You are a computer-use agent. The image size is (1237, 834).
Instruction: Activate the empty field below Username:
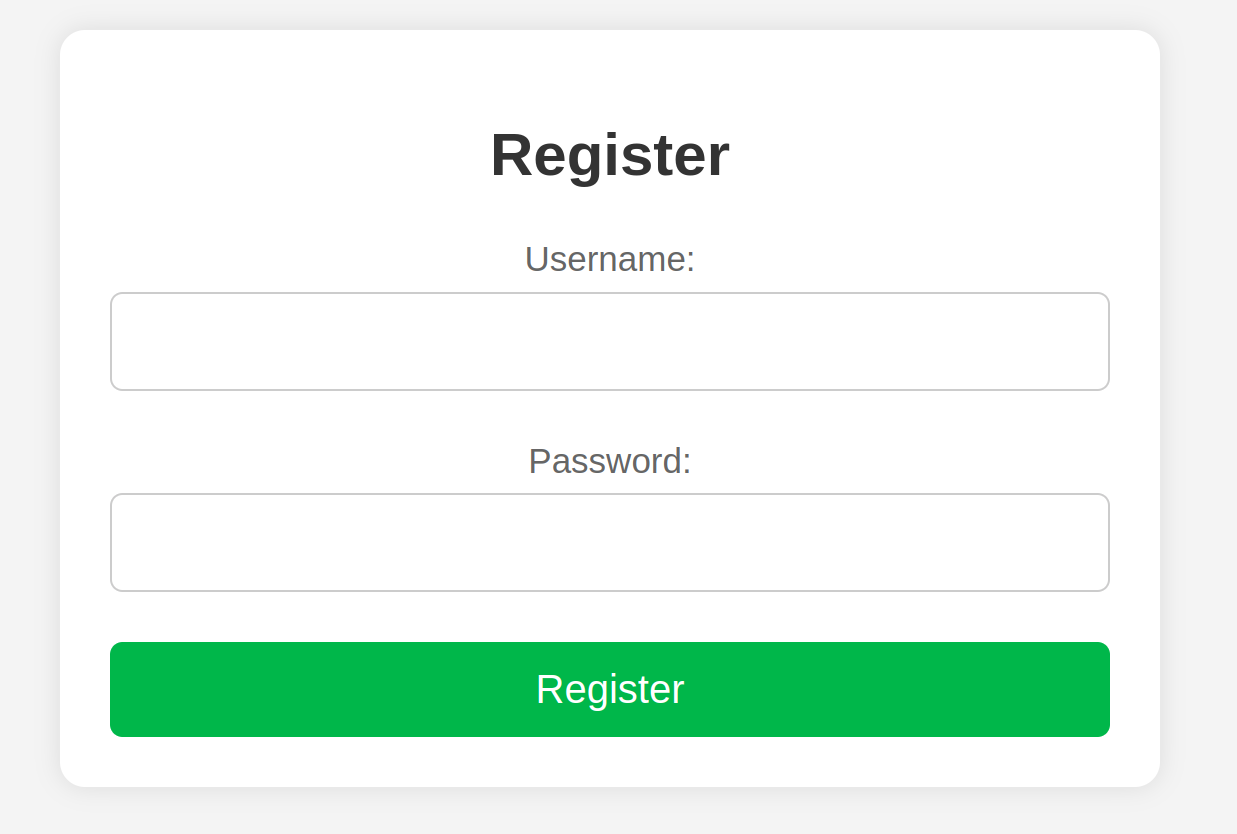pos(610,341)
